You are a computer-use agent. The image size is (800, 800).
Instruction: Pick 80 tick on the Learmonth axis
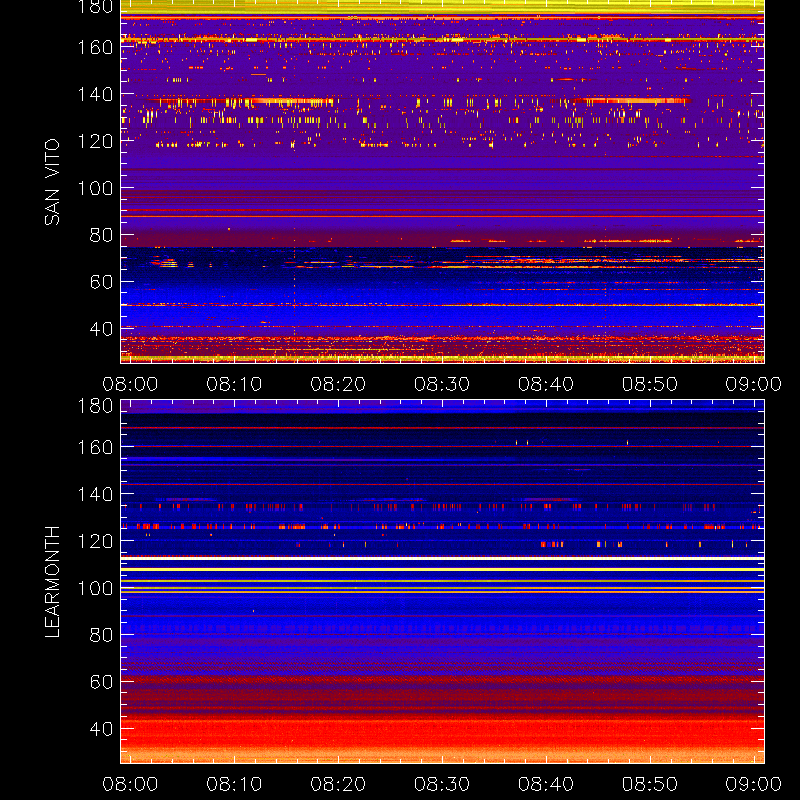101,635
